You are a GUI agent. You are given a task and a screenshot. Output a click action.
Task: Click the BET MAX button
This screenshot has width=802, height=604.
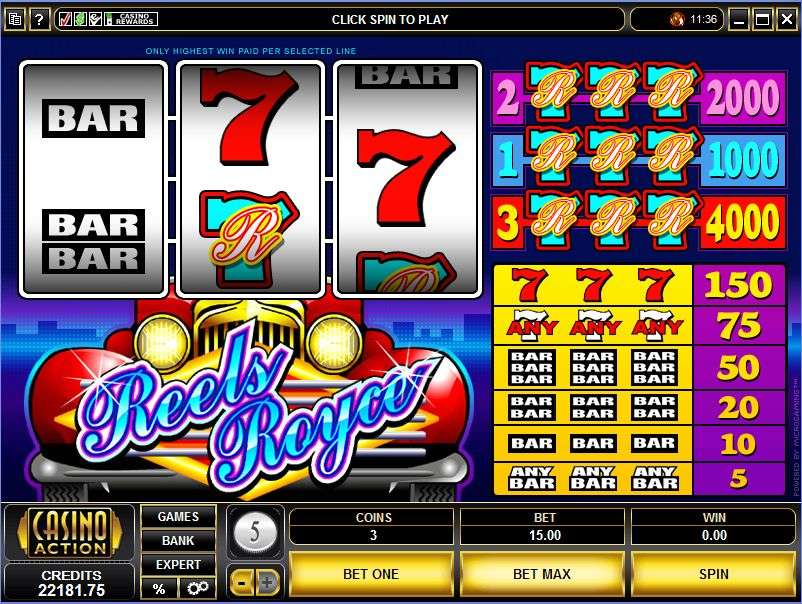coord(542,574)
